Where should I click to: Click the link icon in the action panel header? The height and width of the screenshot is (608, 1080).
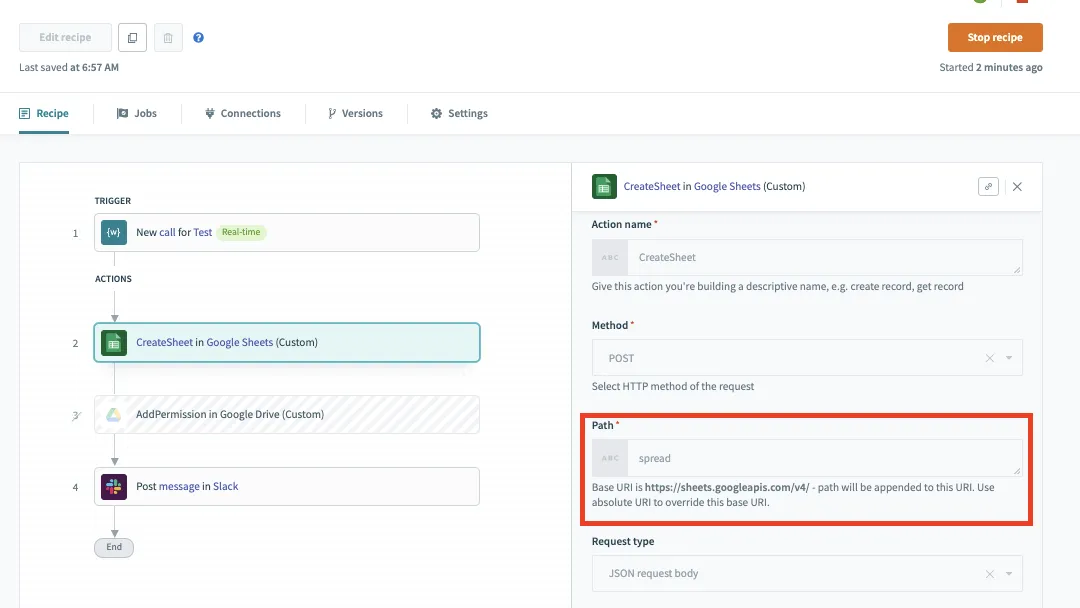(x=988, y=186)
